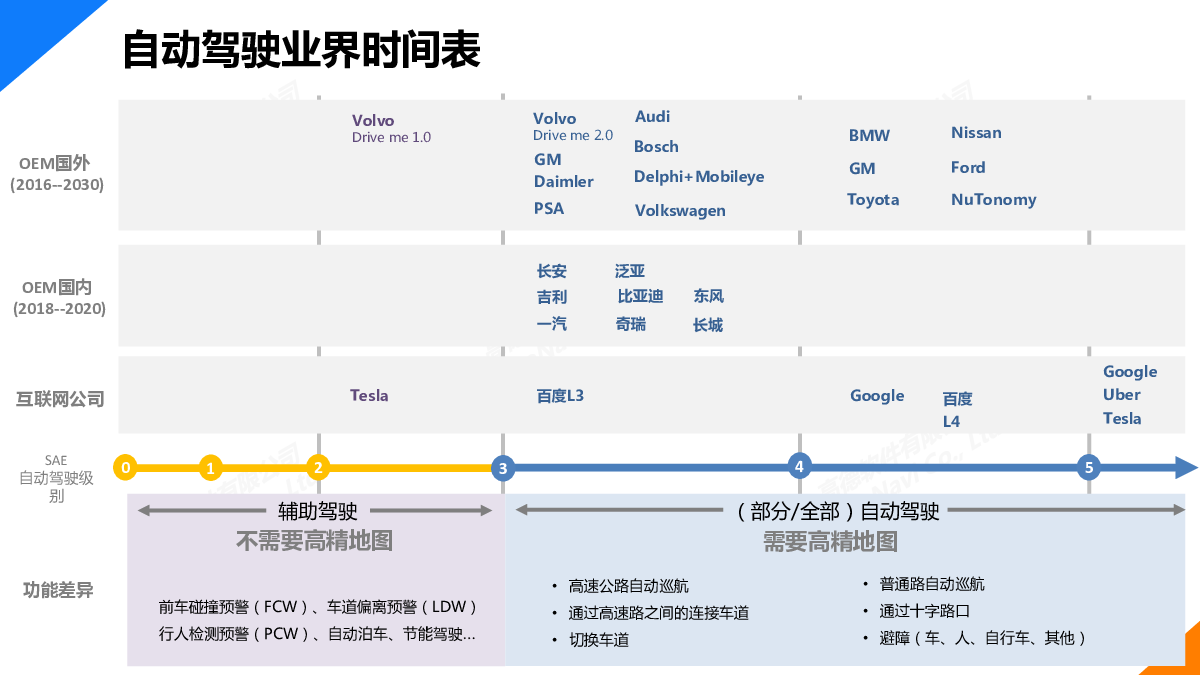
Task: Click the 东风 entry
Action: pos(708,297)
